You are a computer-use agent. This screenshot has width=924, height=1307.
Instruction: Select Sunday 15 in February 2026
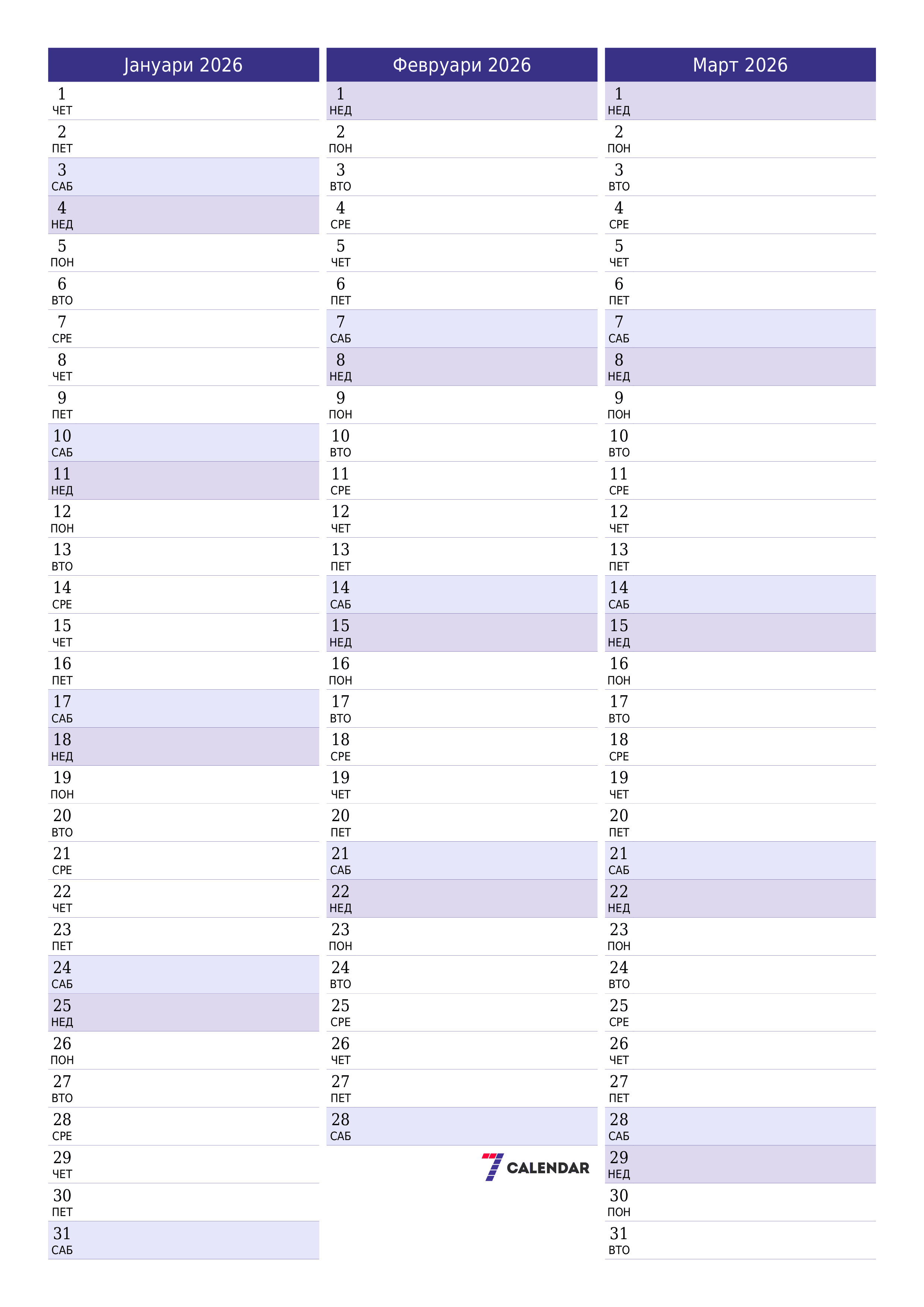click(x=462, y=630)
